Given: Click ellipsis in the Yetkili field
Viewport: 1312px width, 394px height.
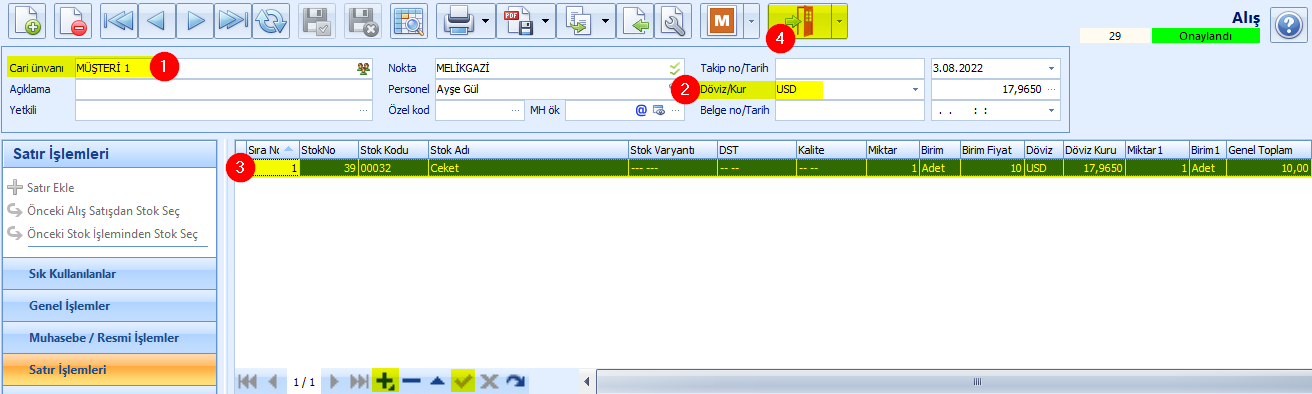Looking at the screenshot, I should (x=363, y=110).
